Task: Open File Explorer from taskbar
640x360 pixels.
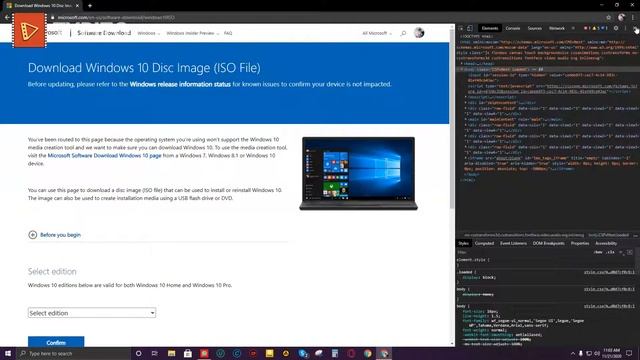Action: [171, 353]
